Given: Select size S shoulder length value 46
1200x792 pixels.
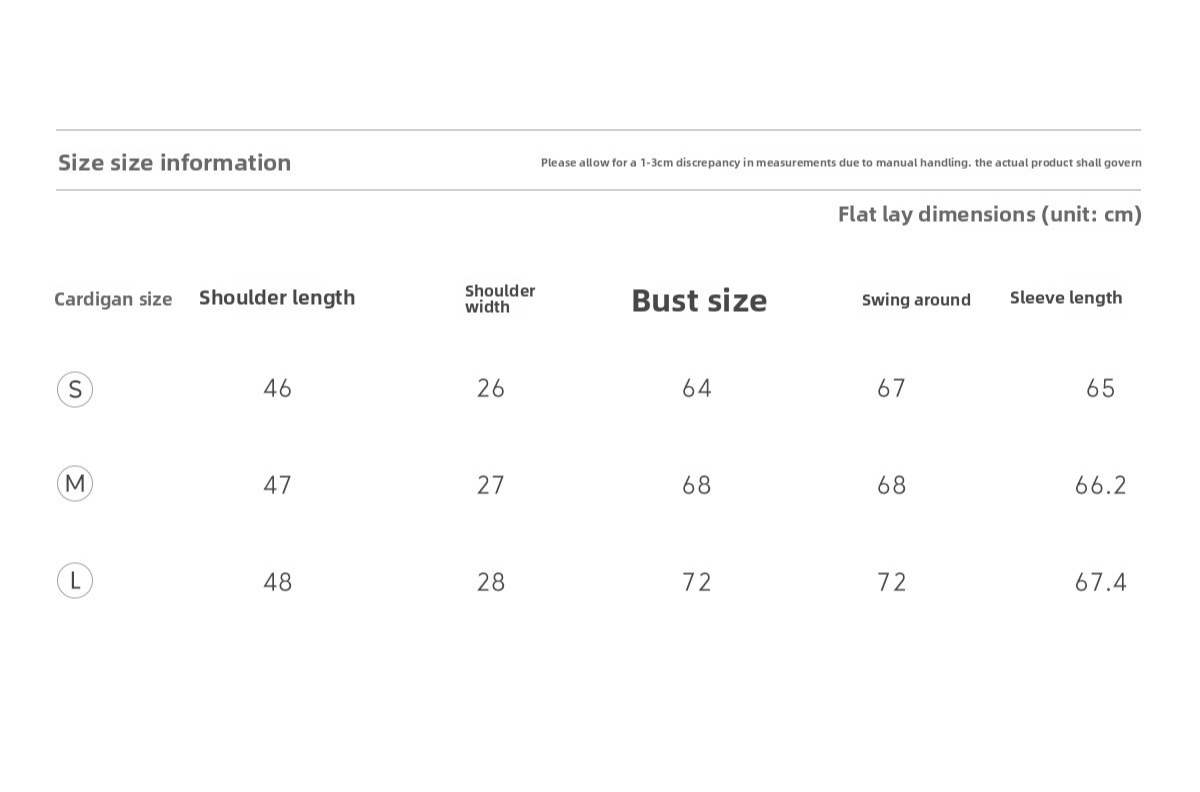Looking at the screenshot, I should point(277,388).
